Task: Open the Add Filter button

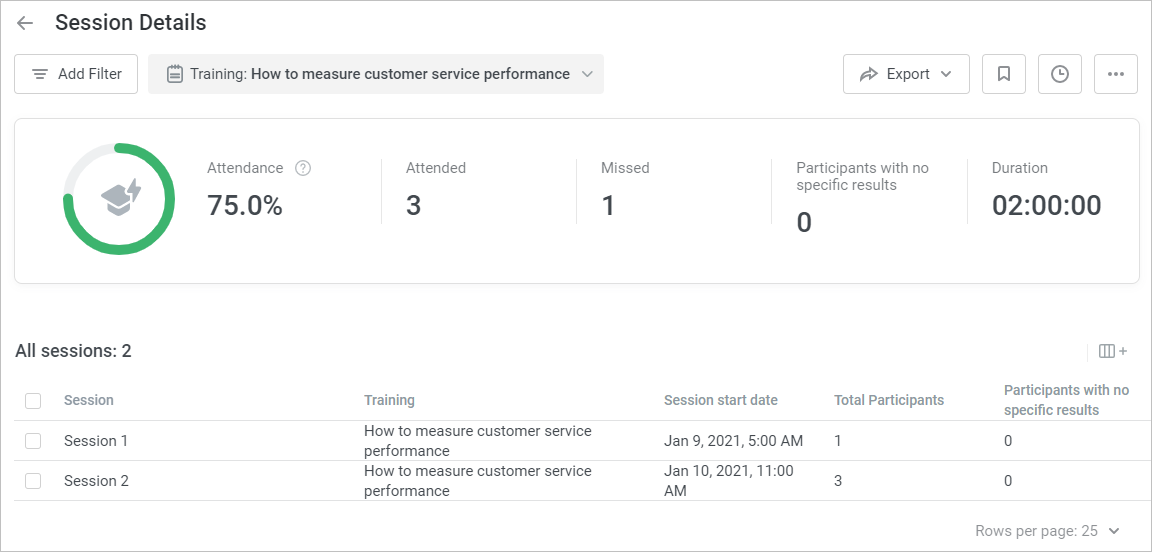Action: (x=76, y=74)
